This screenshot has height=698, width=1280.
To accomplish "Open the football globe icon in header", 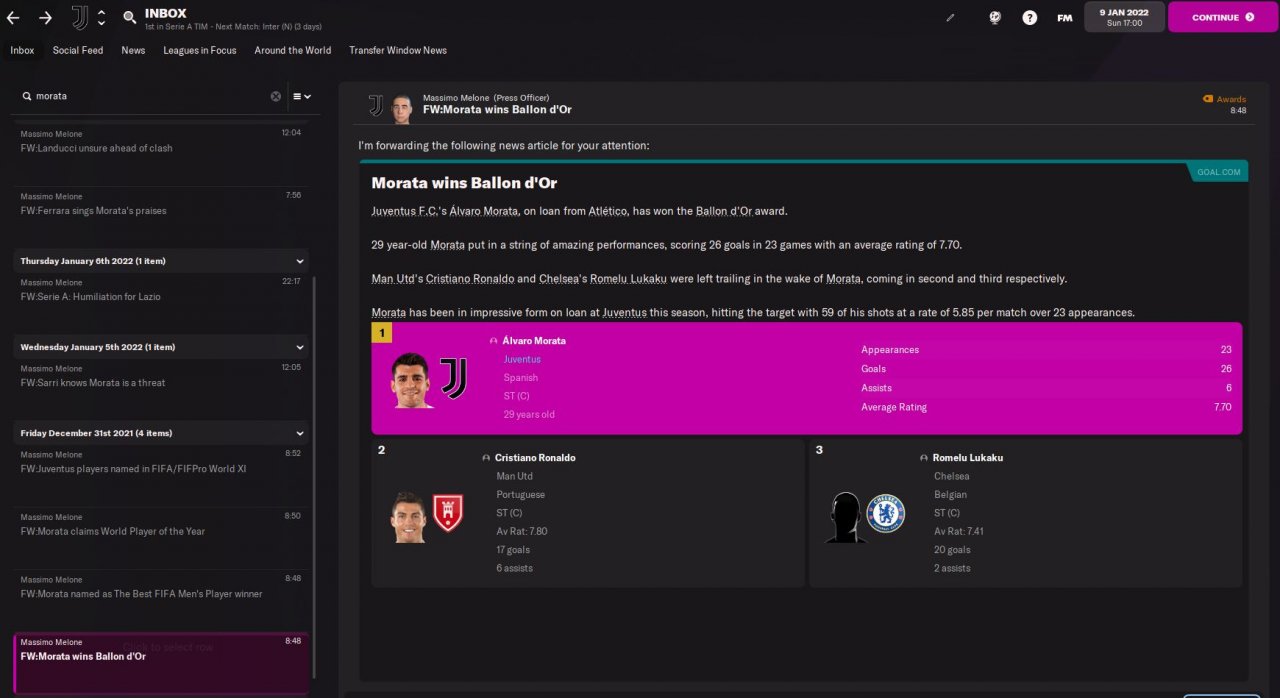I will (x=995, y=17).
